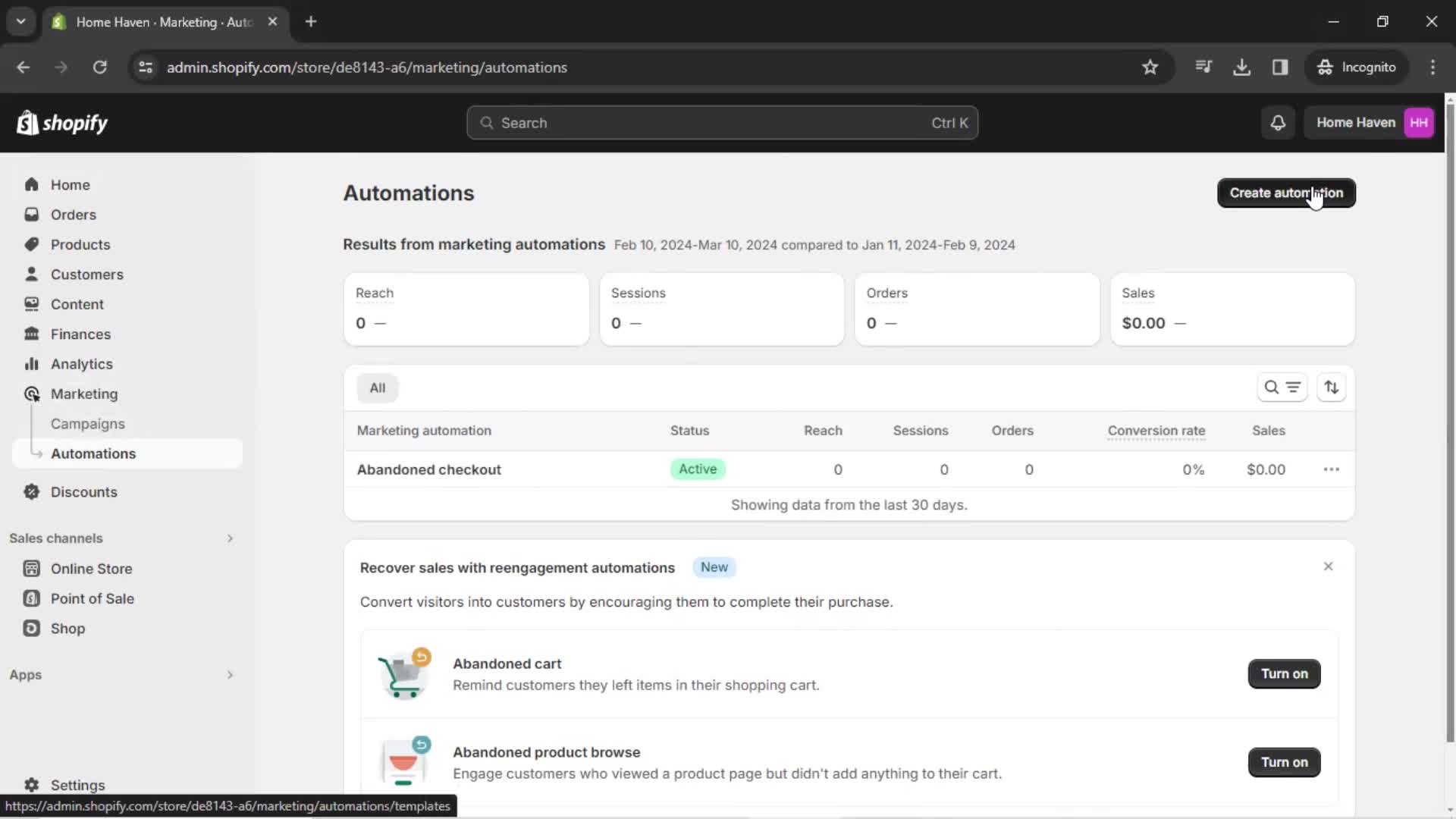Turn on the Abandoned product browse automation
Viewport: 1456px width, 819px height.
(1285, 762)
